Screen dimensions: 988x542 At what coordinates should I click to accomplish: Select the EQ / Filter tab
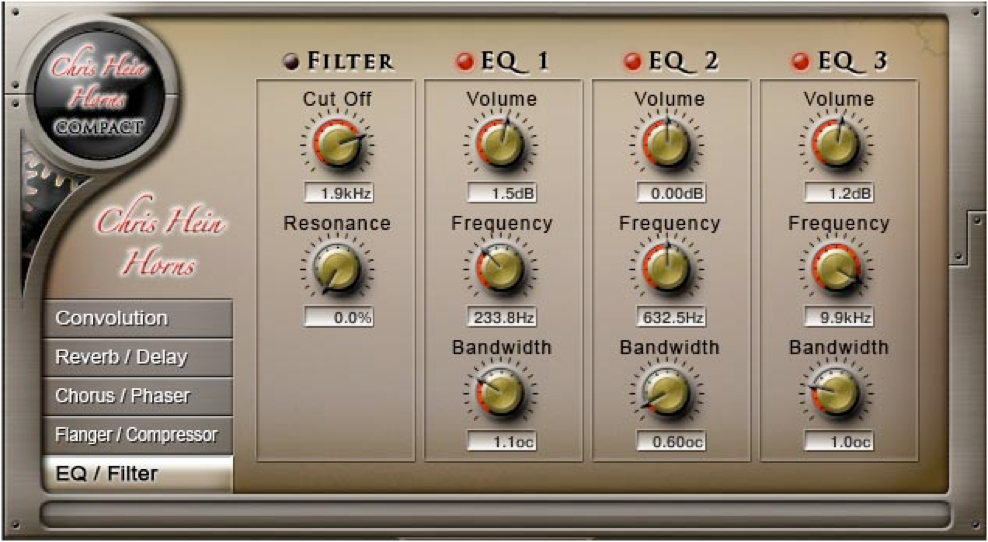pos(137,474)
